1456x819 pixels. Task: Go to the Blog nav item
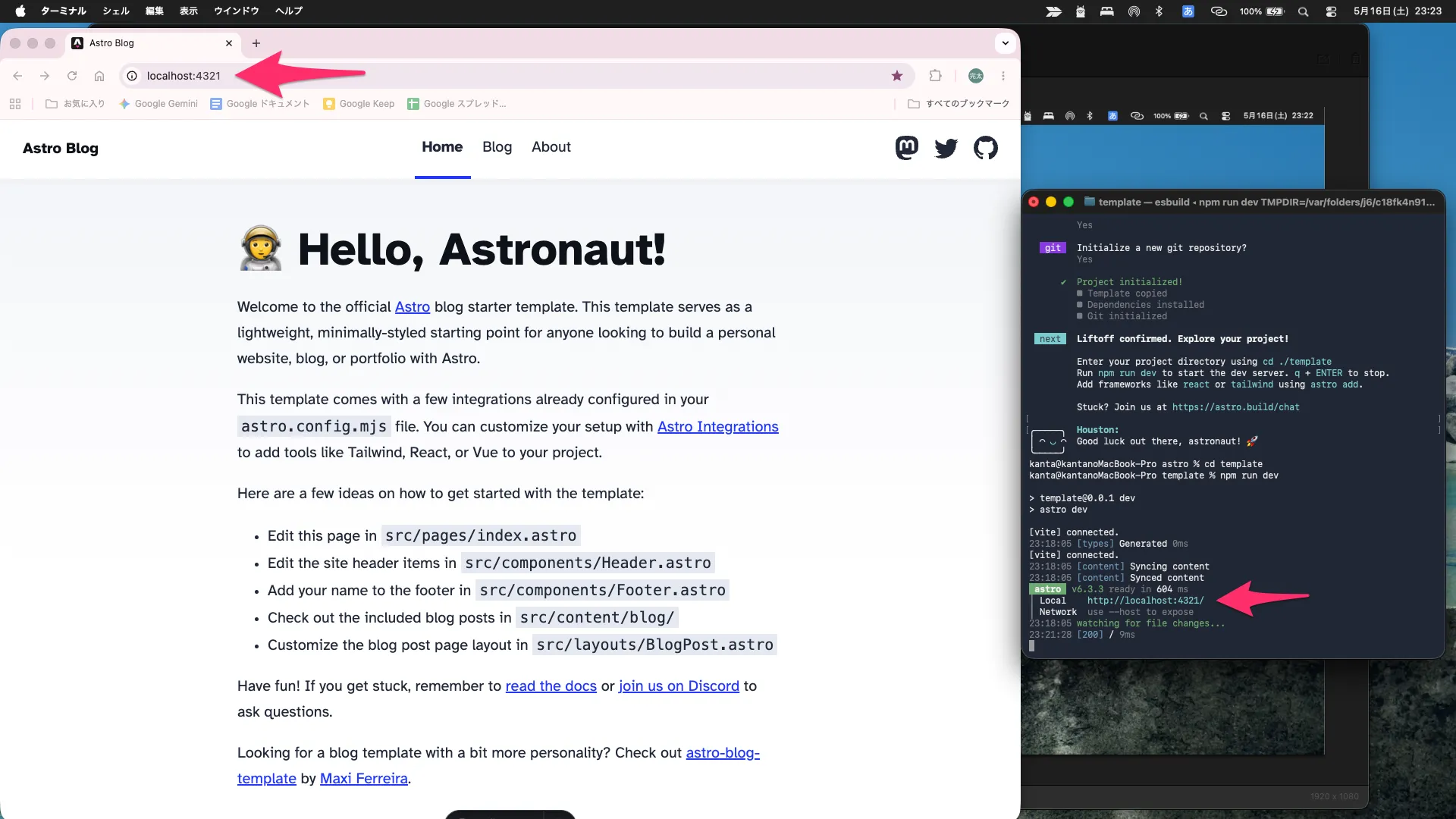coord(497,147)
